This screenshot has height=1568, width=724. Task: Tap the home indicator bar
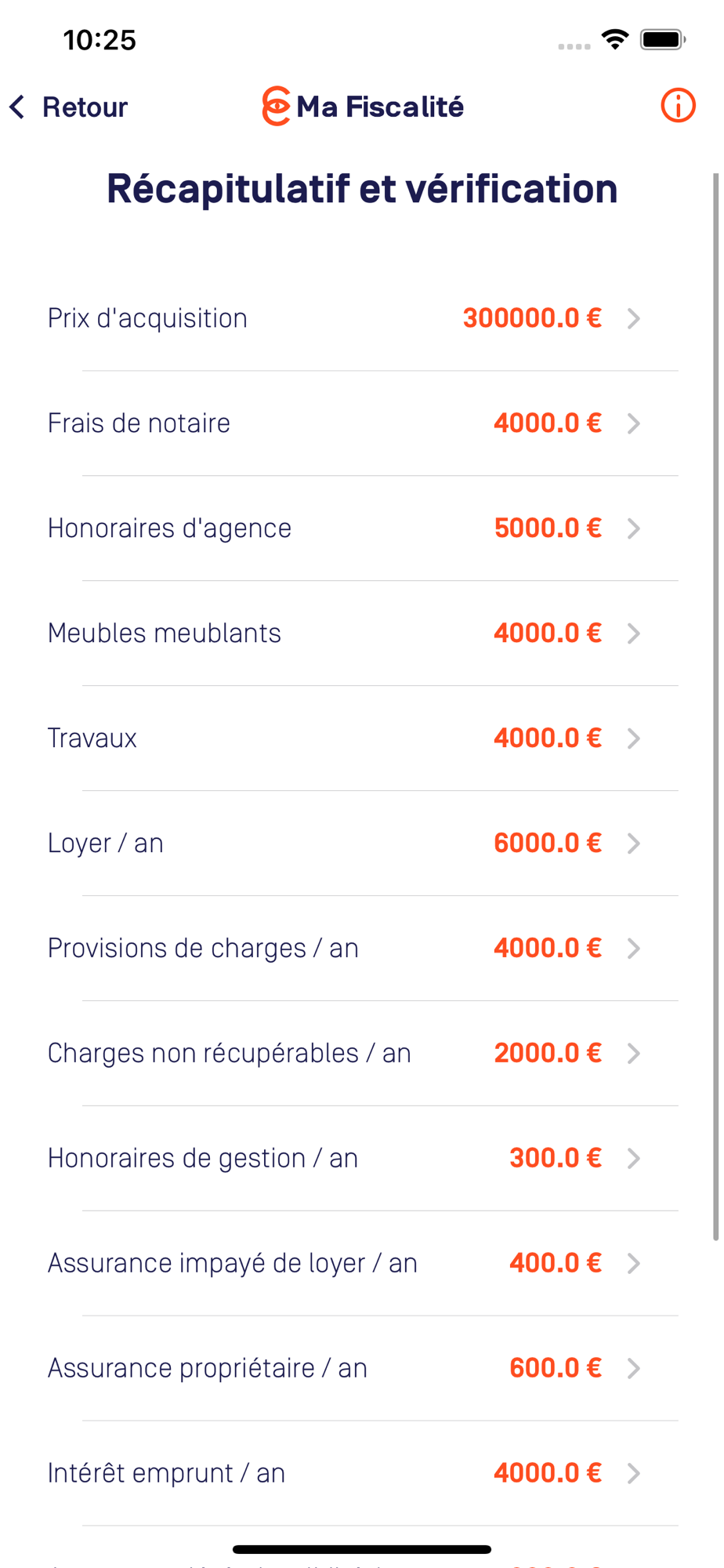coord(362,1549)
